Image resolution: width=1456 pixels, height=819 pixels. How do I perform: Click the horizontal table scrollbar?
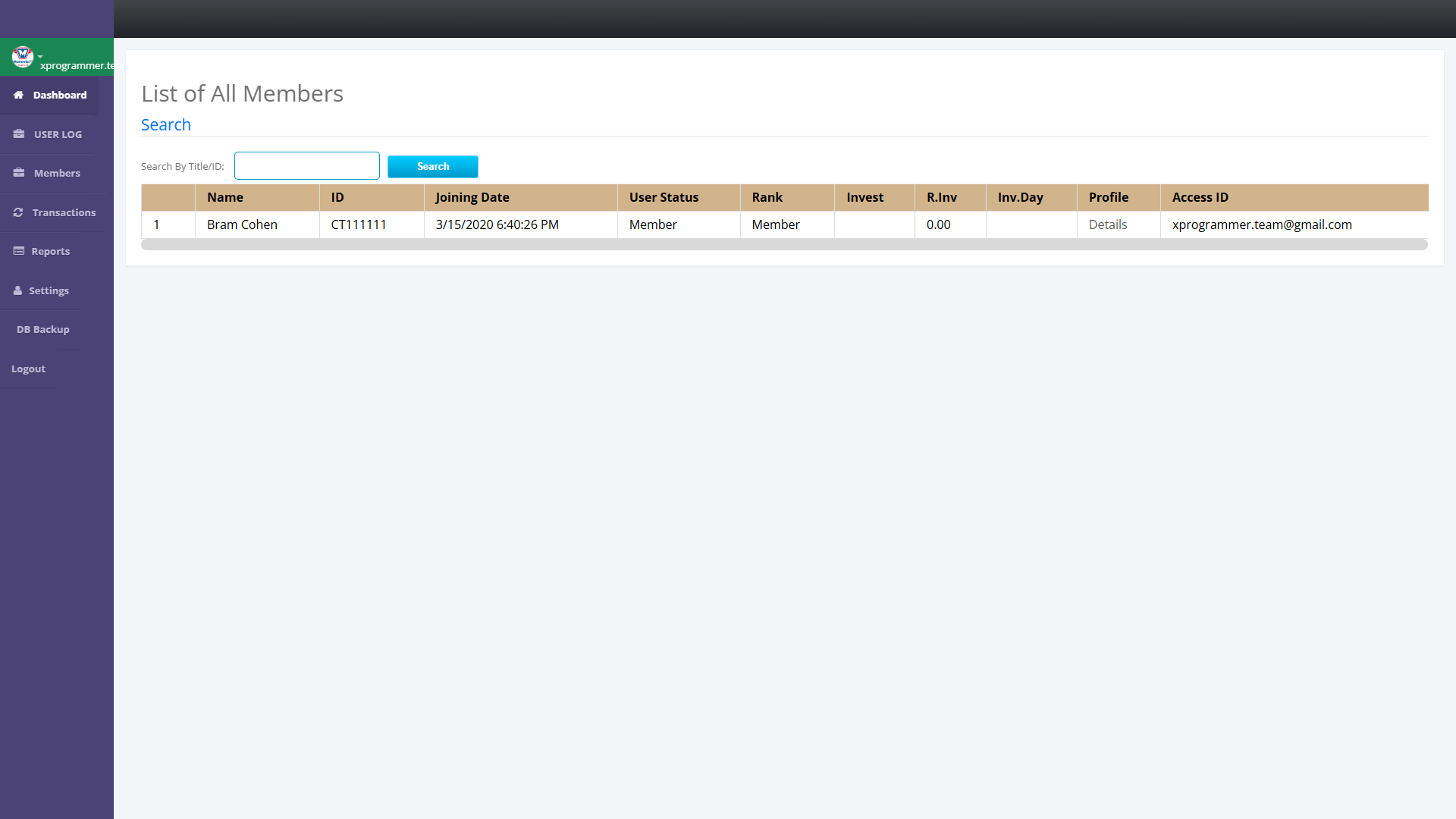pos(783,245)
